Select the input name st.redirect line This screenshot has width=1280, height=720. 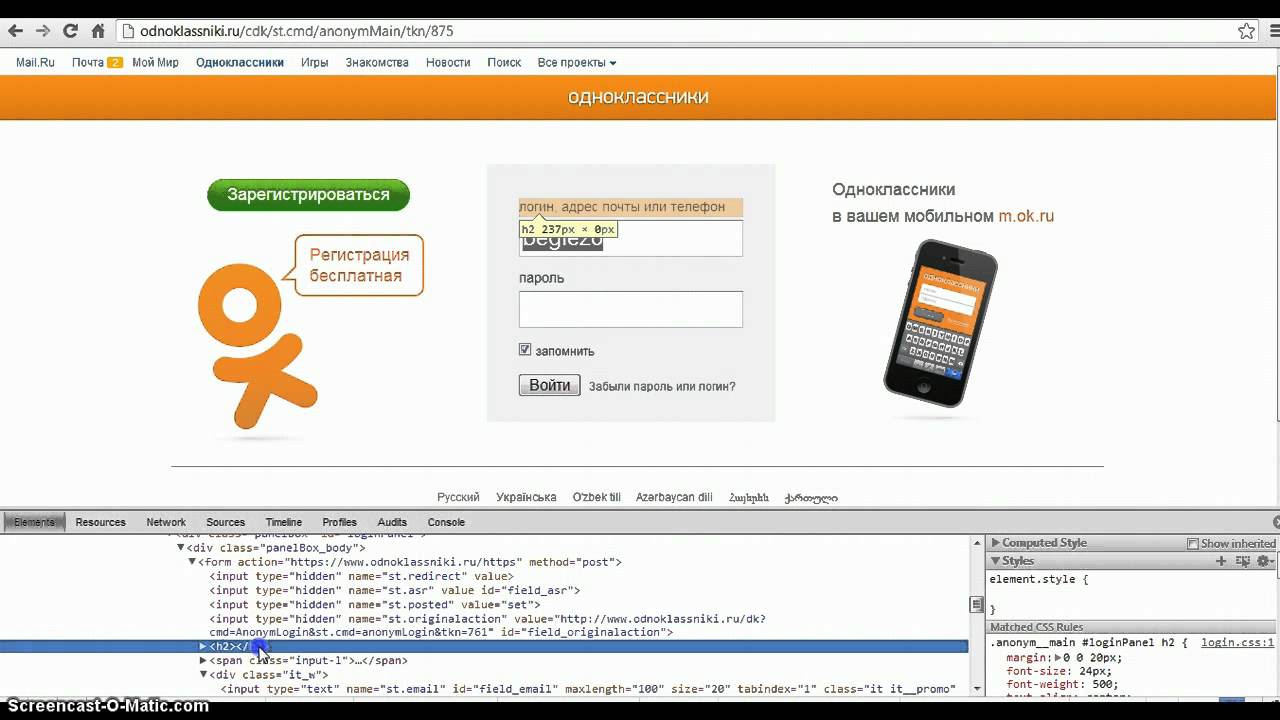361,576
